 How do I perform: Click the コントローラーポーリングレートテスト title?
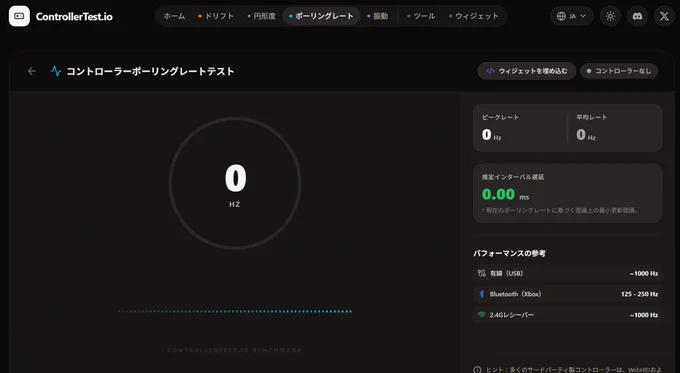pos(150,71)
